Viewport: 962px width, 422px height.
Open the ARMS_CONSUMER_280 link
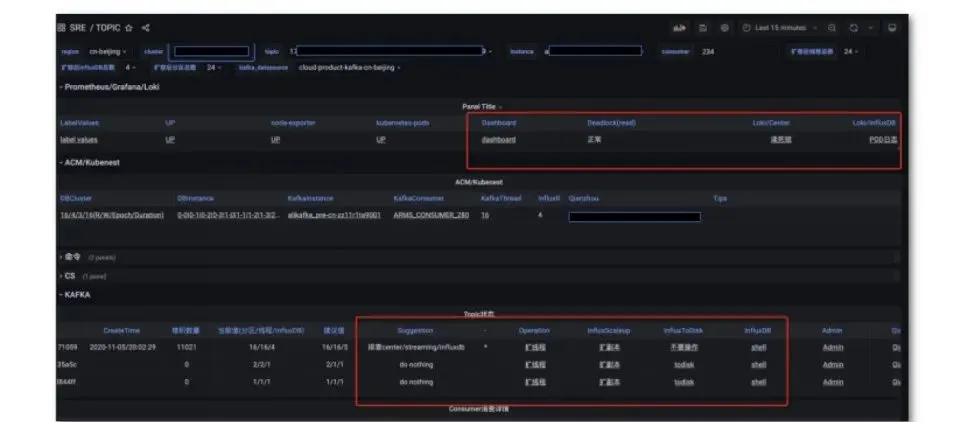431,215
